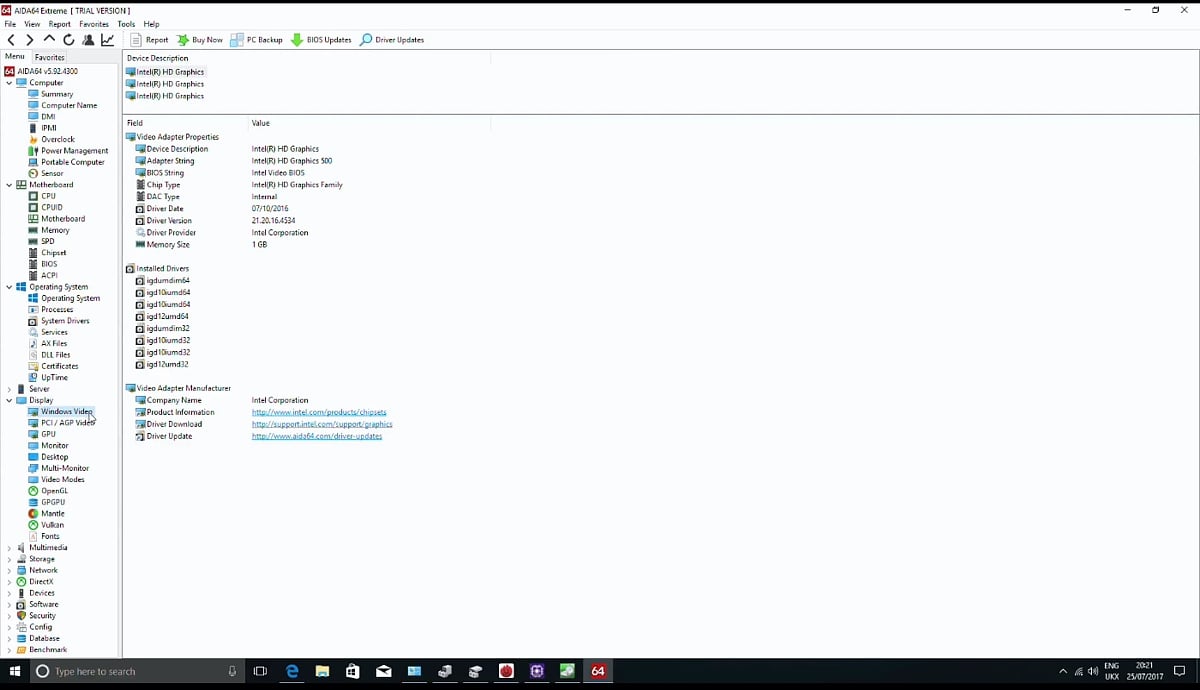Click the refresh icon in the toolbar
This screenshot has width=1200, height=690.
[68, 40]
